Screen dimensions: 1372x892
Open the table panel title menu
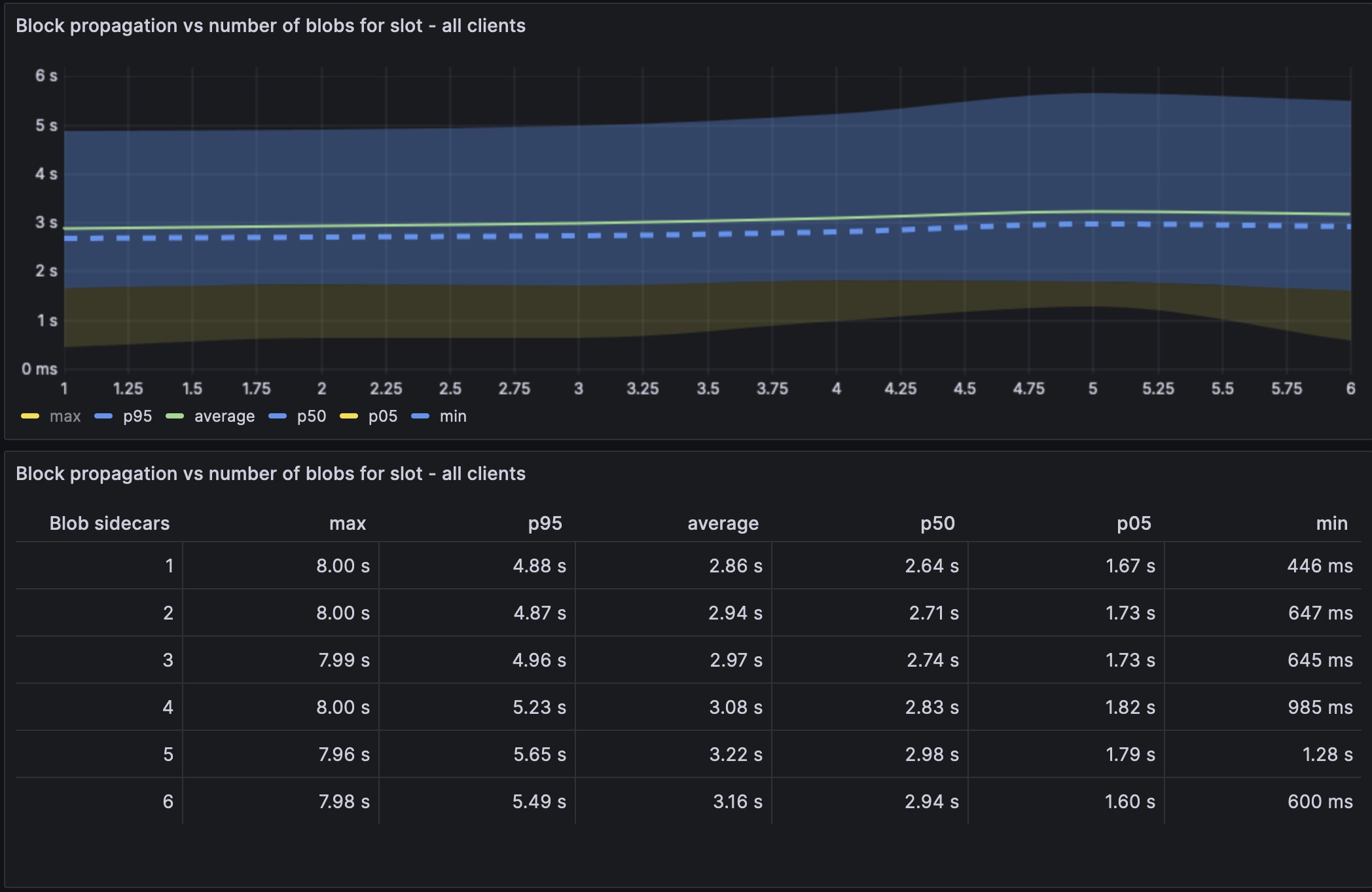[x=270, y=474]
